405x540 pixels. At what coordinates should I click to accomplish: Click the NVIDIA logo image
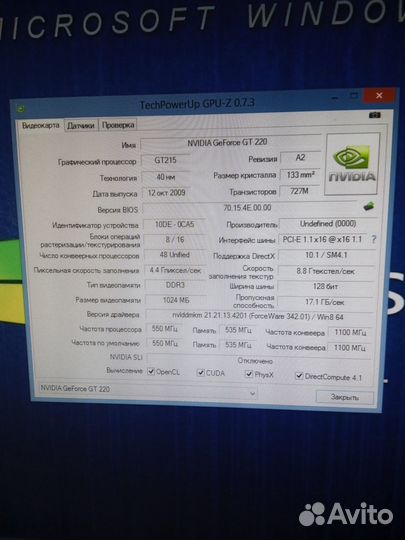(352, 164)
